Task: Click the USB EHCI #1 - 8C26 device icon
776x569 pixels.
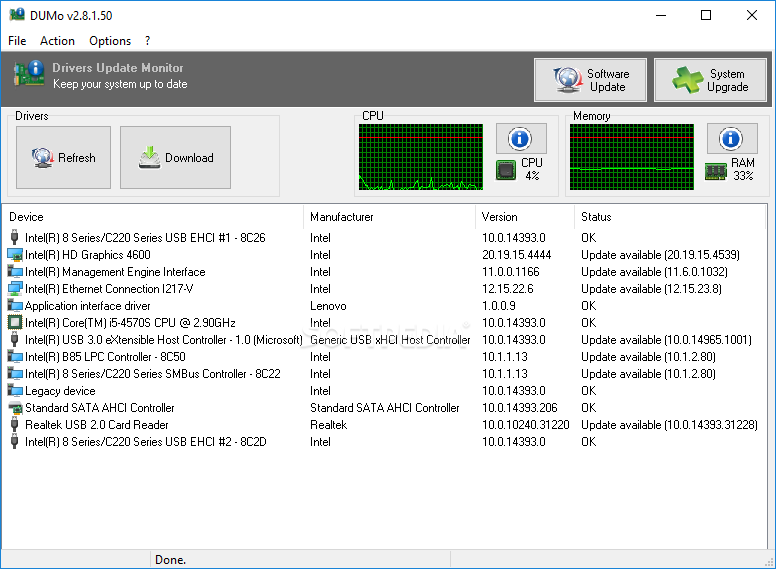Action: click(x=15, y=237)
